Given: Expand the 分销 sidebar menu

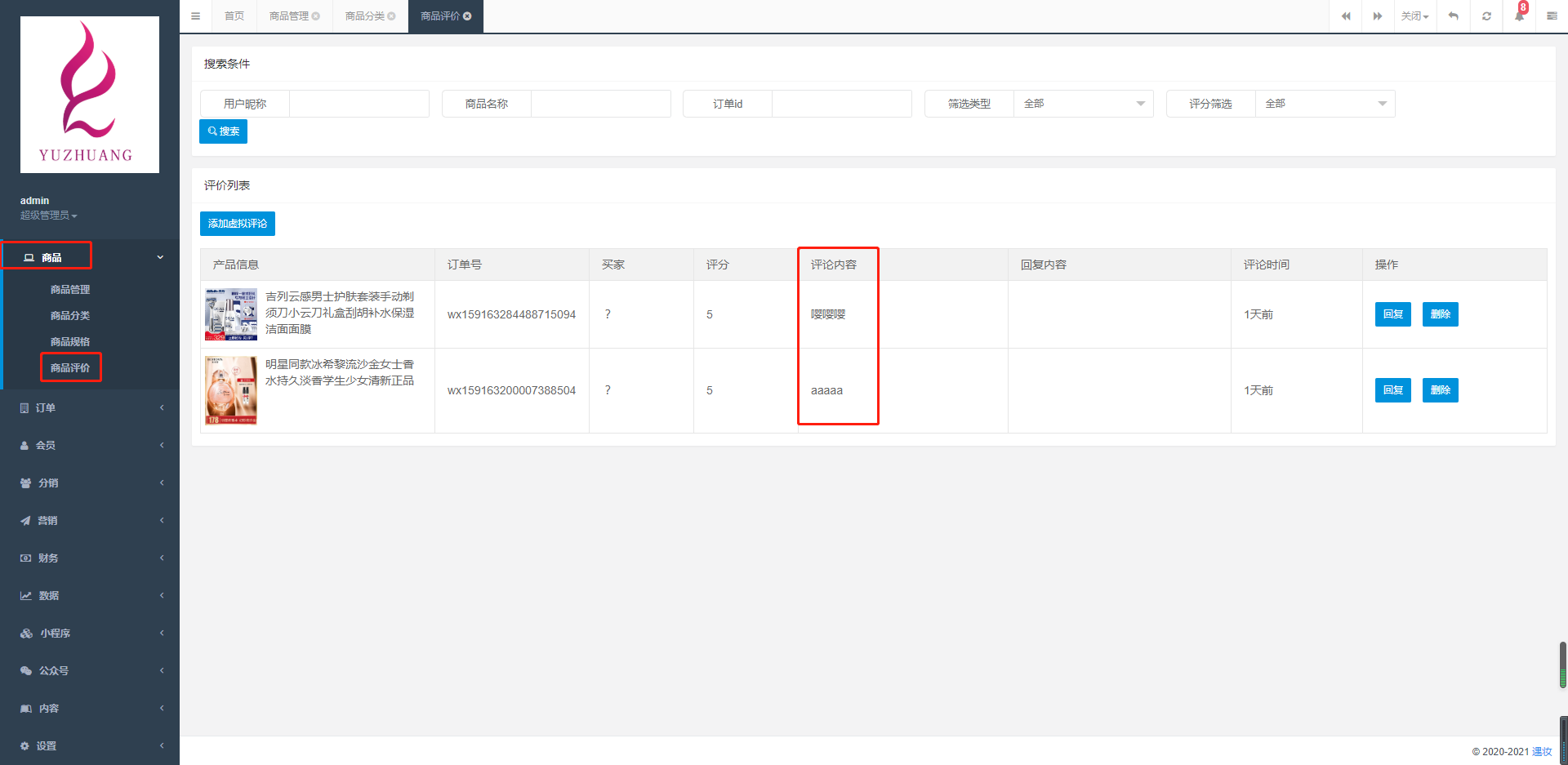Looking at the screenshot, I should 90,483.
